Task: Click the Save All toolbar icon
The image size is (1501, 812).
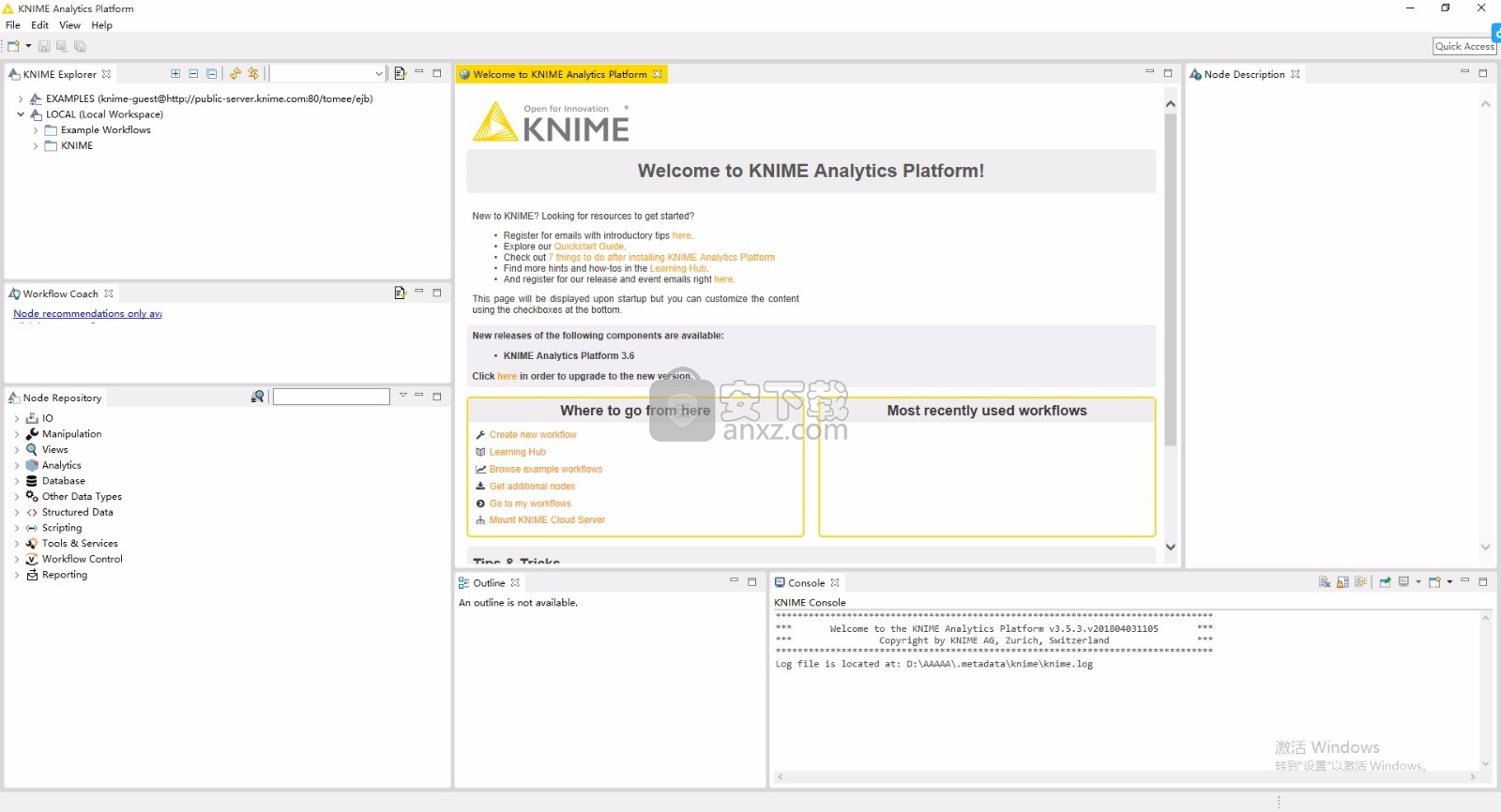Action: click(x=80, y=46)
